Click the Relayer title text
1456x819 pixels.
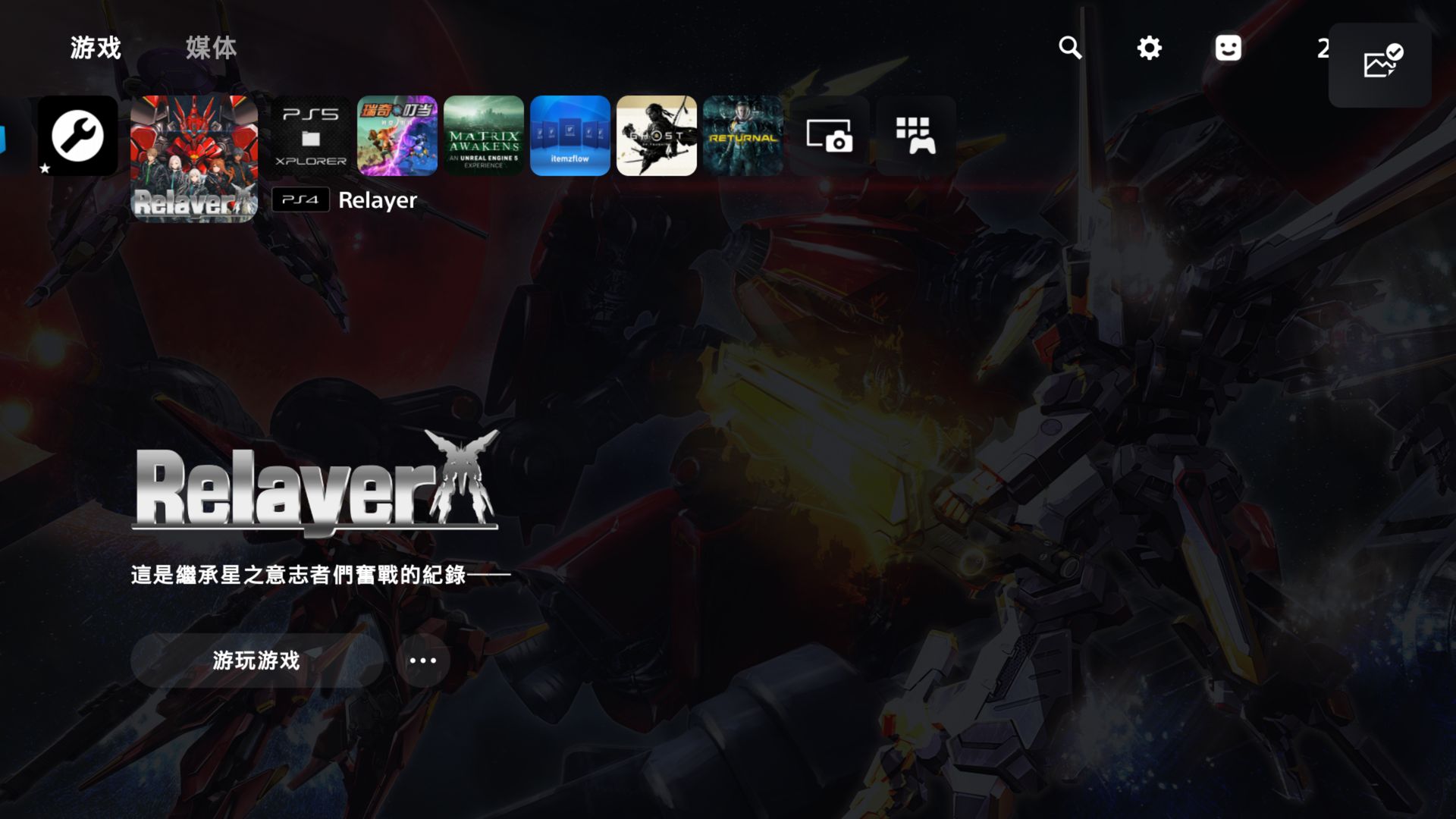click(x=378, y=200)
